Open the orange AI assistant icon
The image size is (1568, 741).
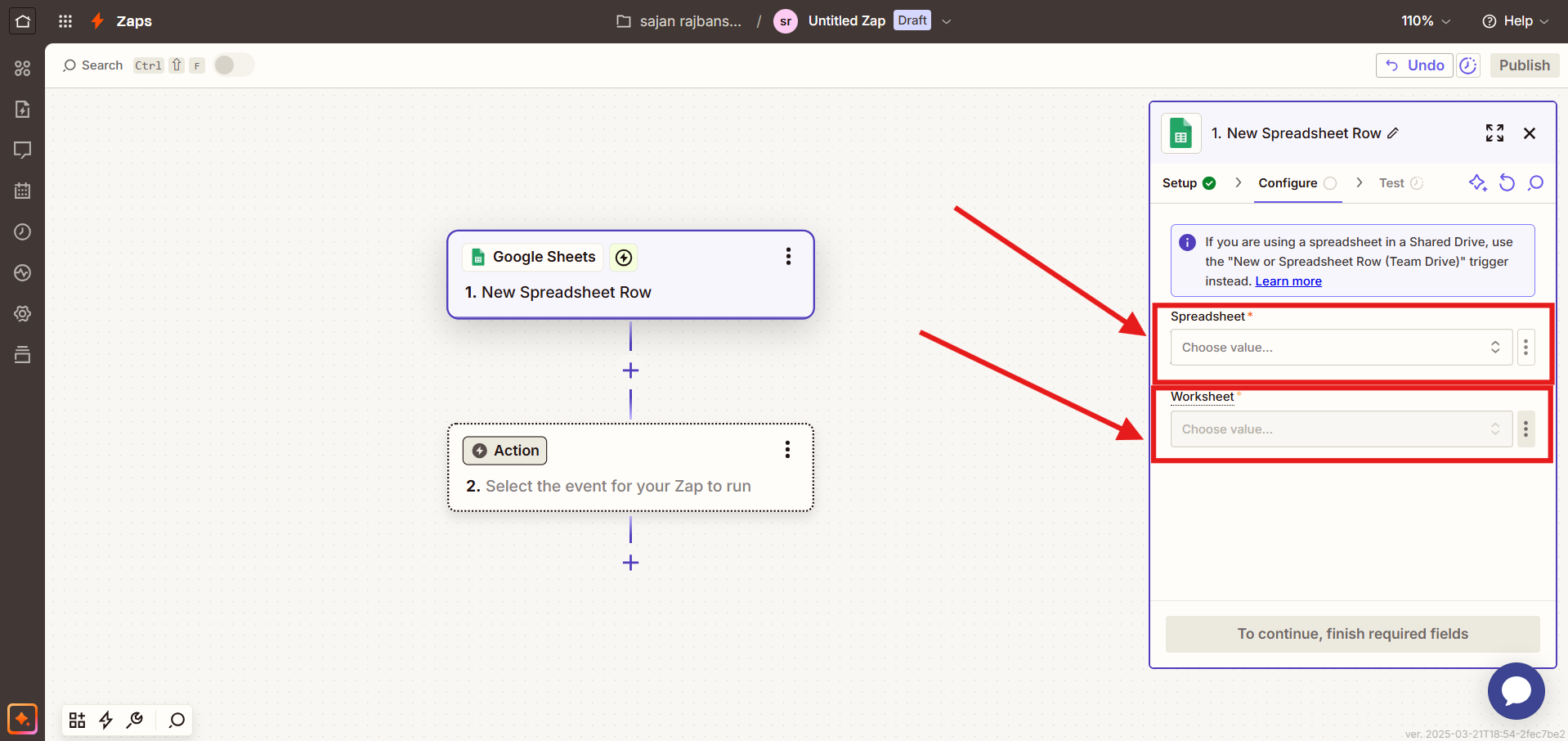click(x=22, y=719)
